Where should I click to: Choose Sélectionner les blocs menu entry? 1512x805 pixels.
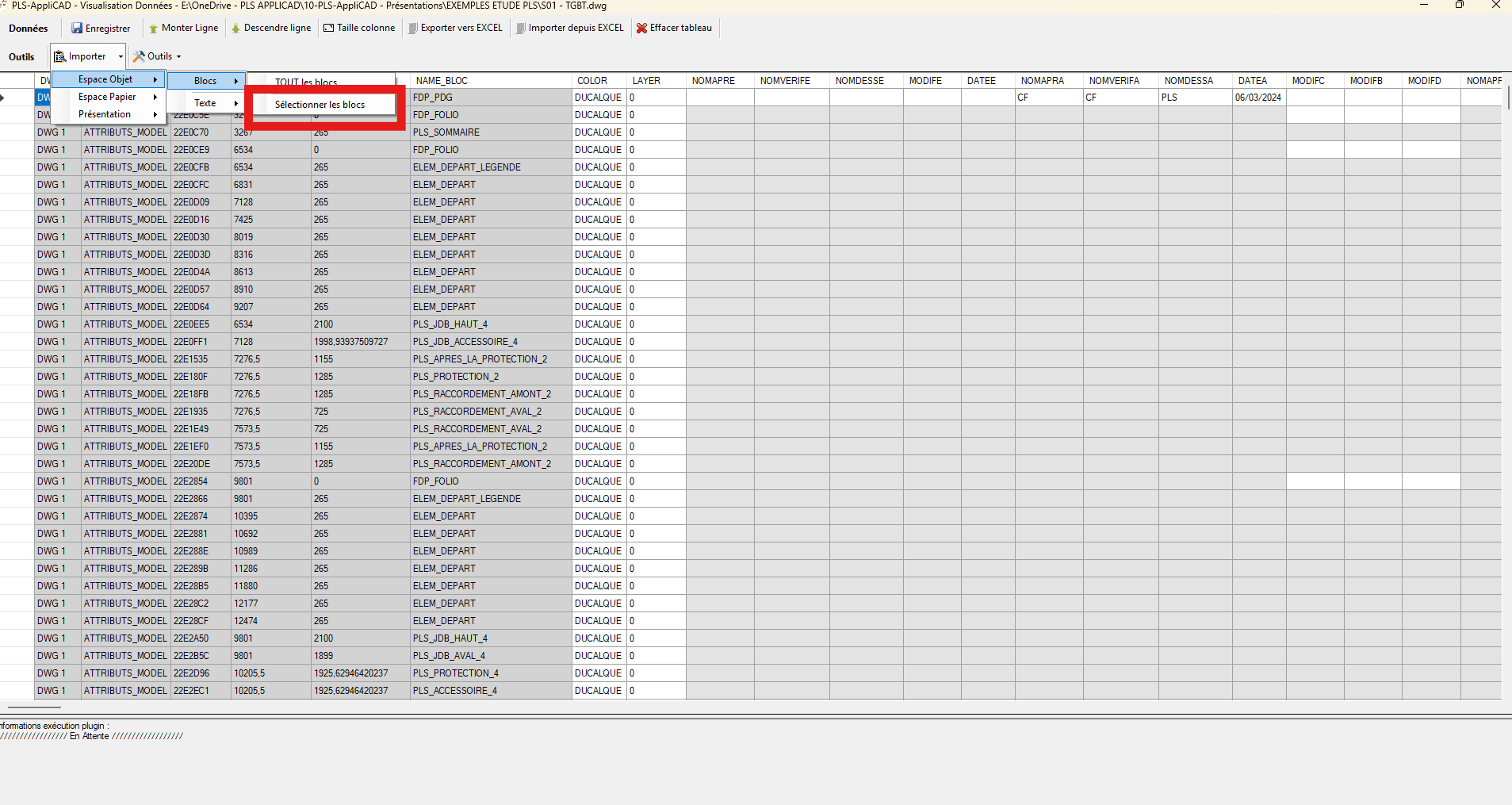pyautogui.click(x=320, y=105)
